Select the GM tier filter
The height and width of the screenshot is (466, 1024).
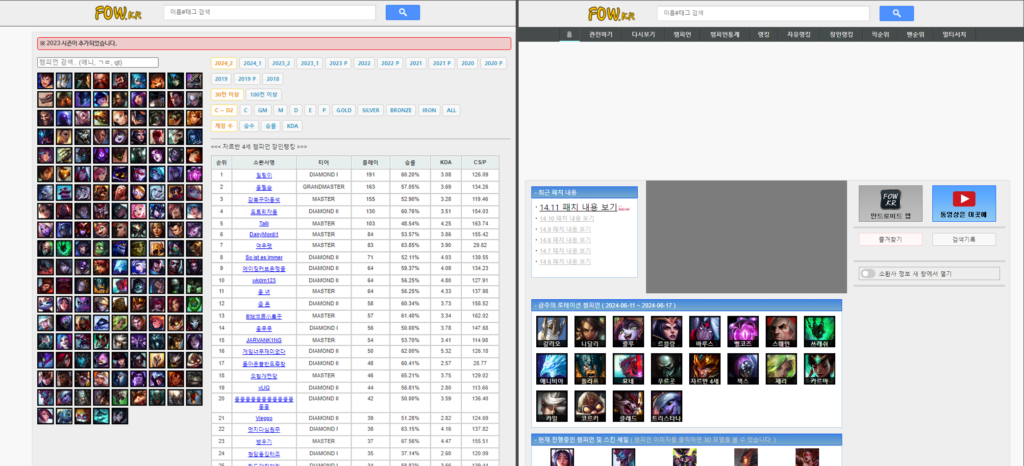click(x=262, y=110)
